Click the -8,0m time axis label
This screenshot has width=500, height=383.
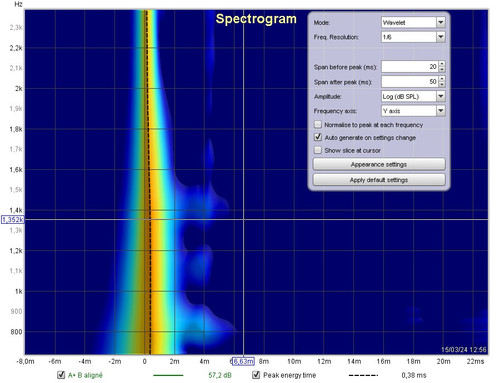pyautogui.click(x=25, y=361)
